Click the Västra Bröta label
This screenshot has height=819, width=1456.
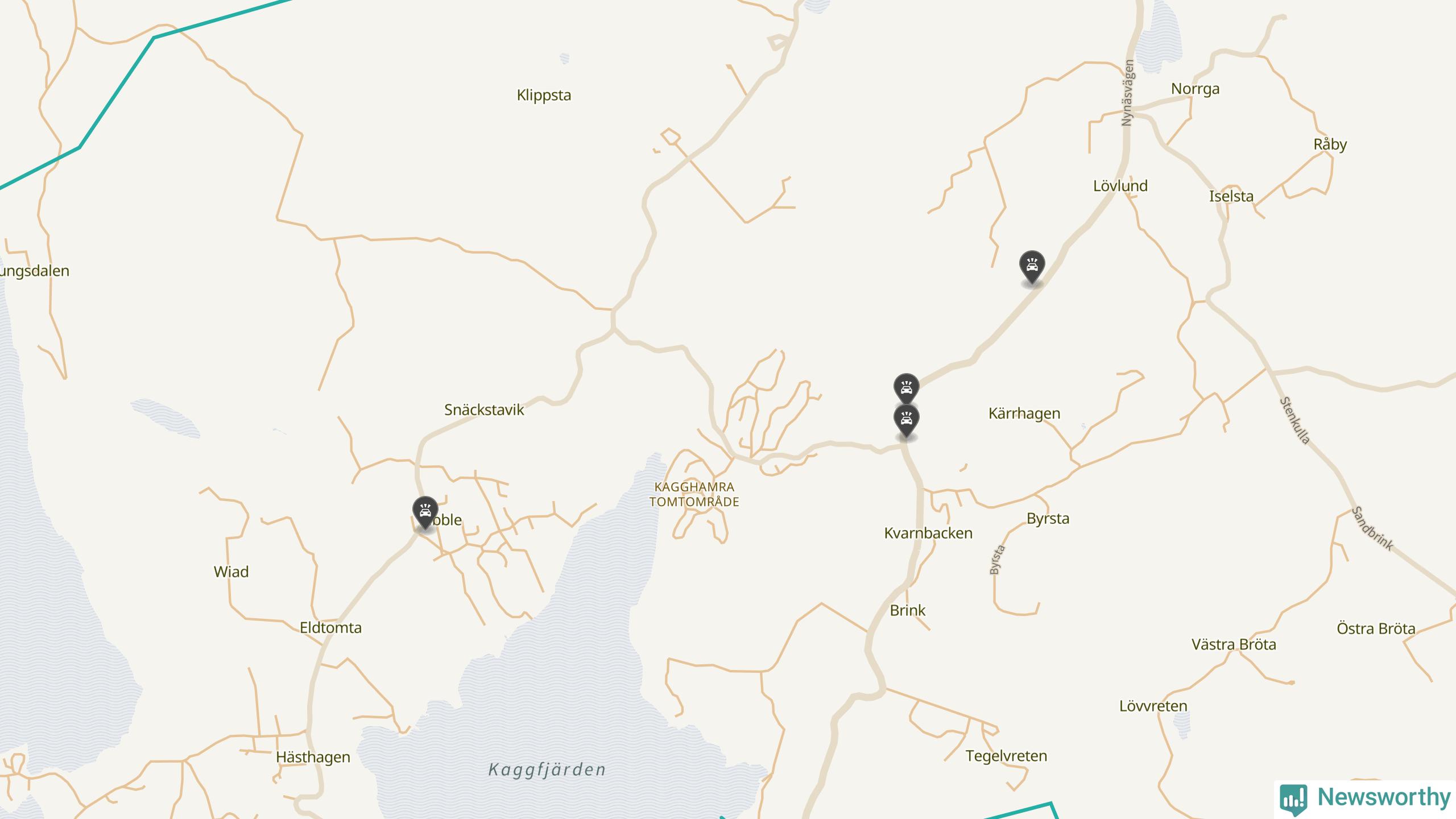[x=1234, y=644]
